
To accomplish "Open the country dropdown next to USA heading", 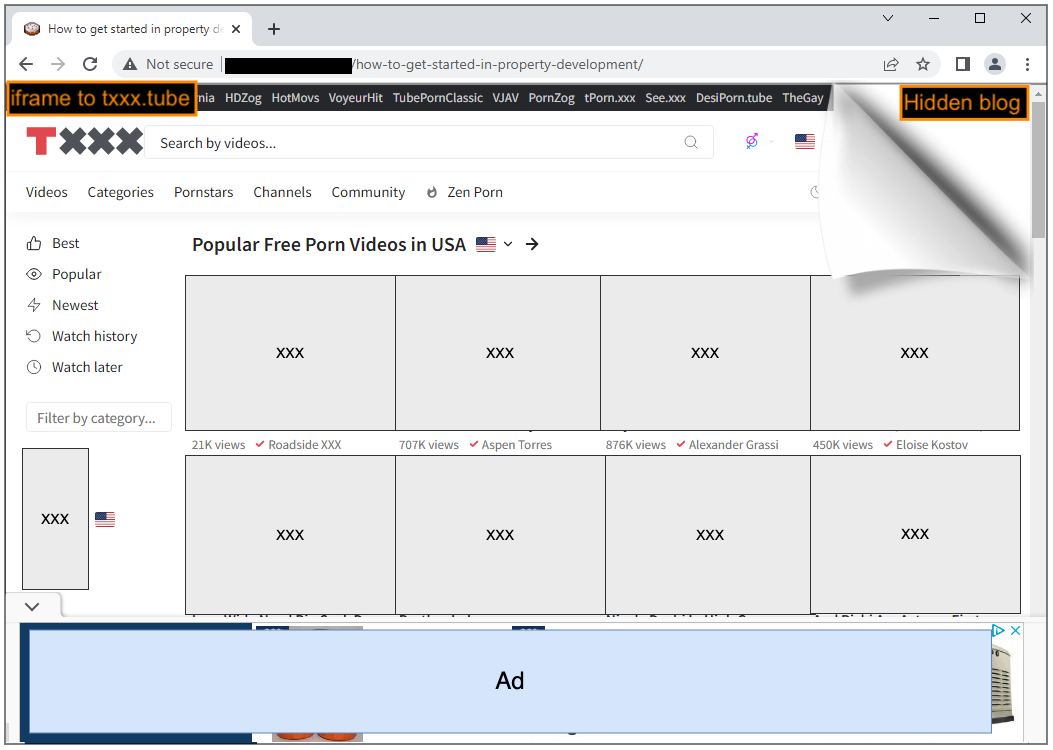I will (508, 244).
